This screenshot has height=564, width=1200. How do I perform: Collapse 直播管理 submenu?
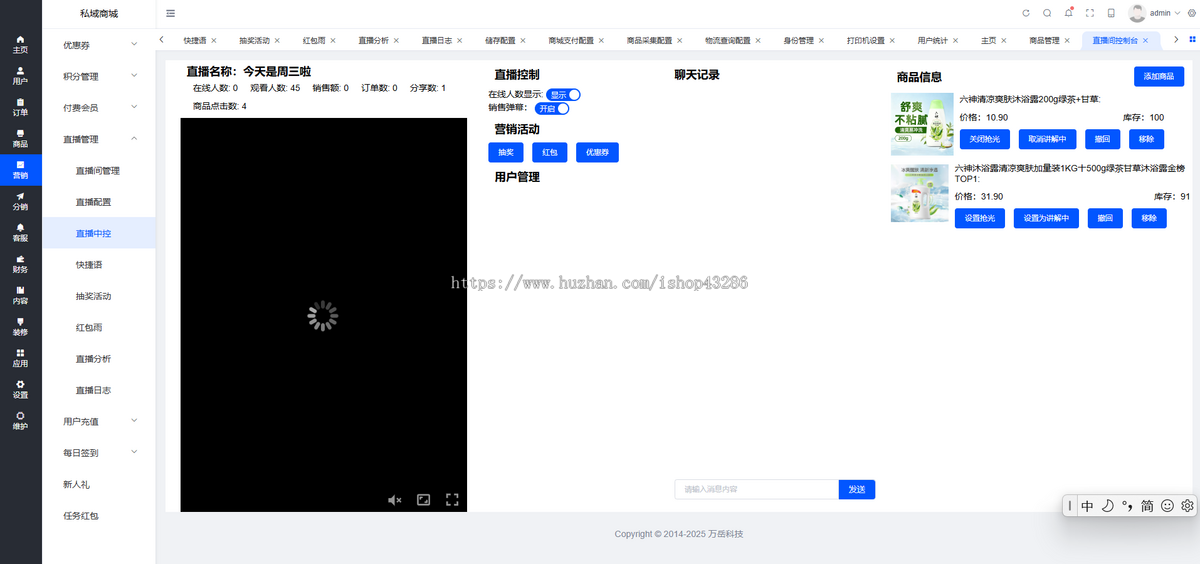99,139
